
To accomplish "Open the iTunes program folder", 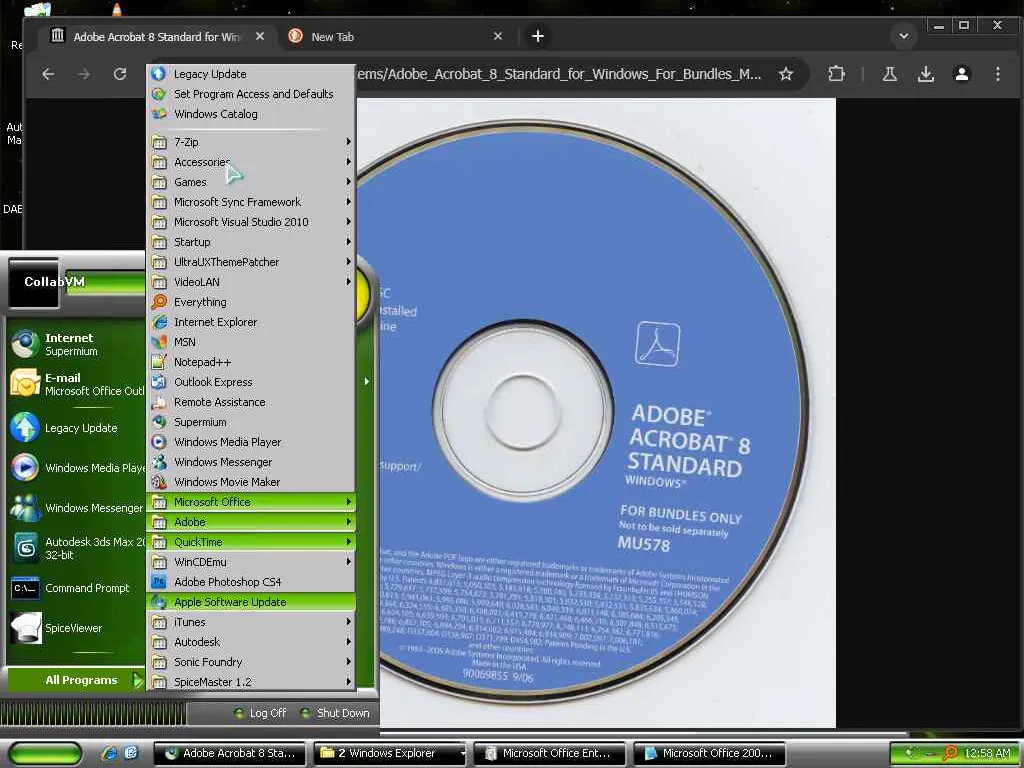I will click(x=251, y=622).
